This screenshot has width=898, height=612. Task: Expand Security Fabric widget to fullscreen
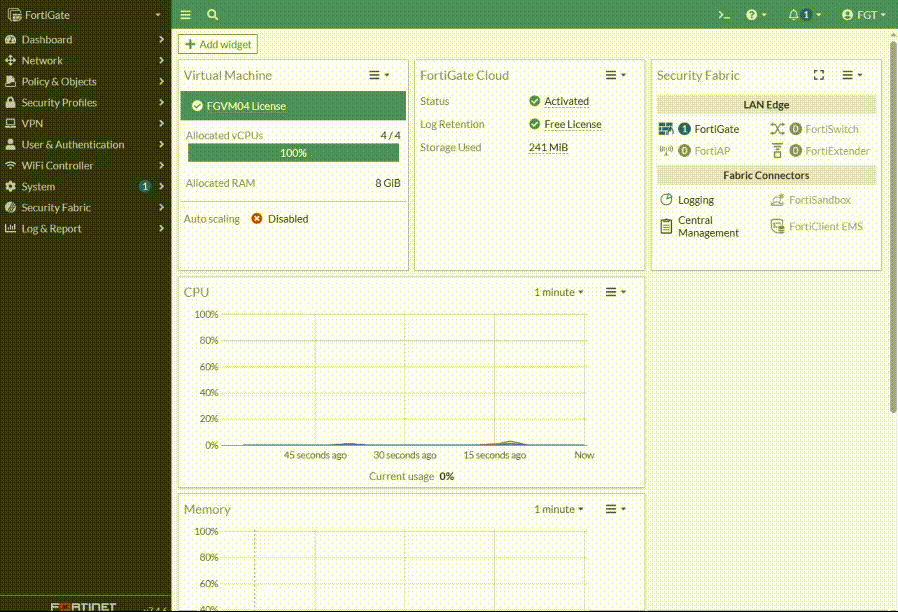818,75
